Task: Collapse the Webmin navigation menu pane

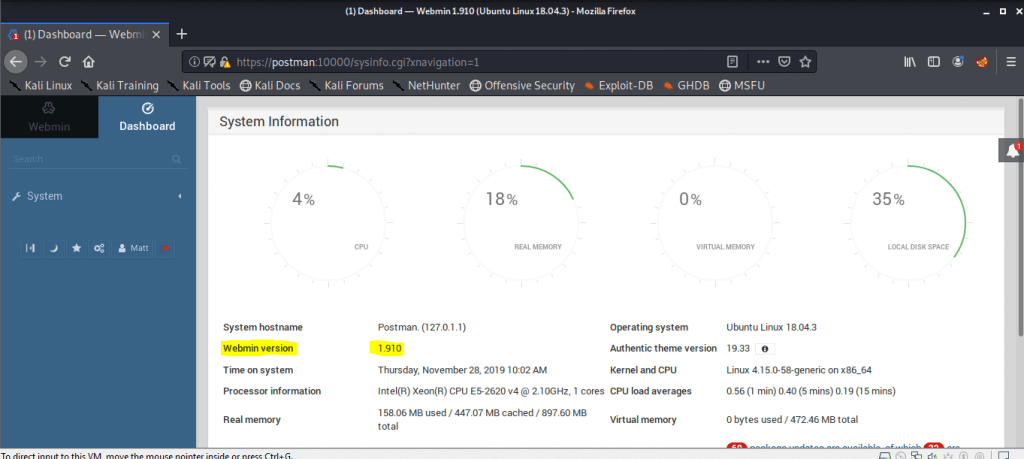Action: 30,248
